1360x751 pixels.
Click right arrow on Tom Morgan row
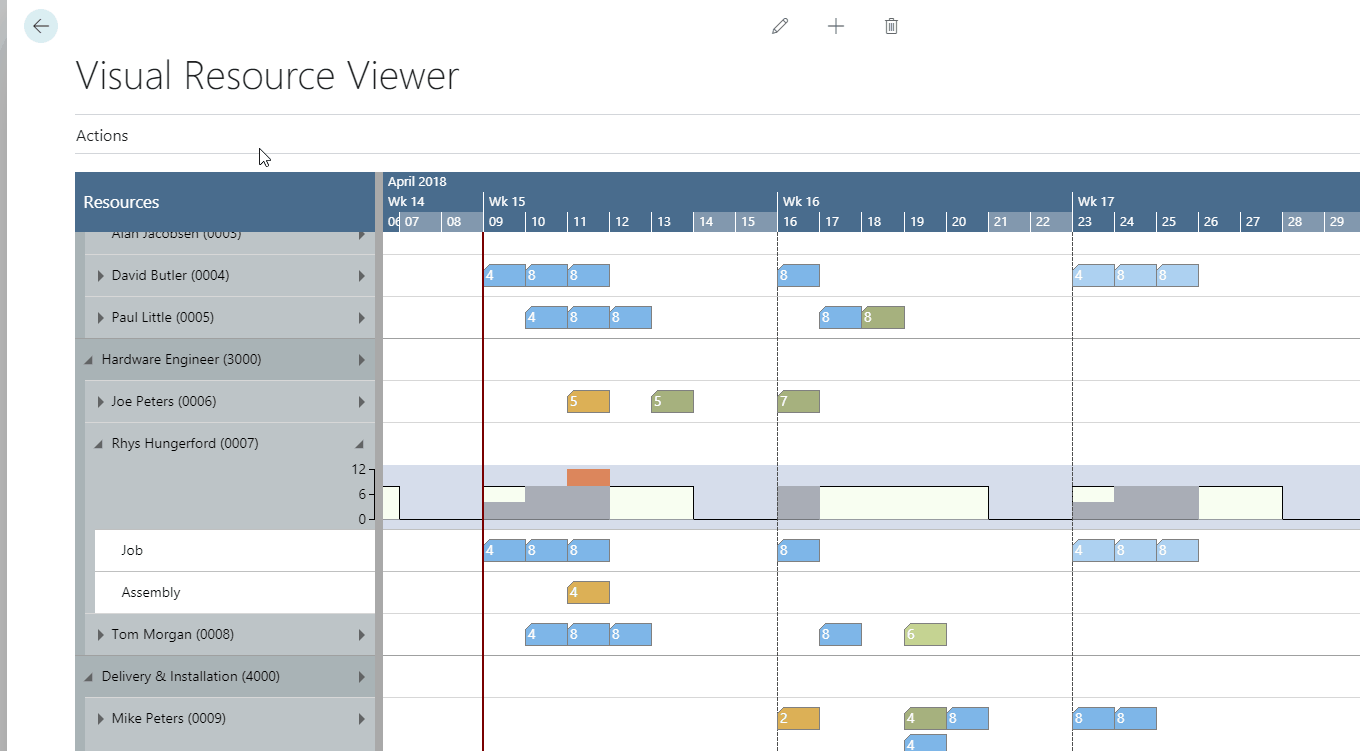[x=361, y=635]
